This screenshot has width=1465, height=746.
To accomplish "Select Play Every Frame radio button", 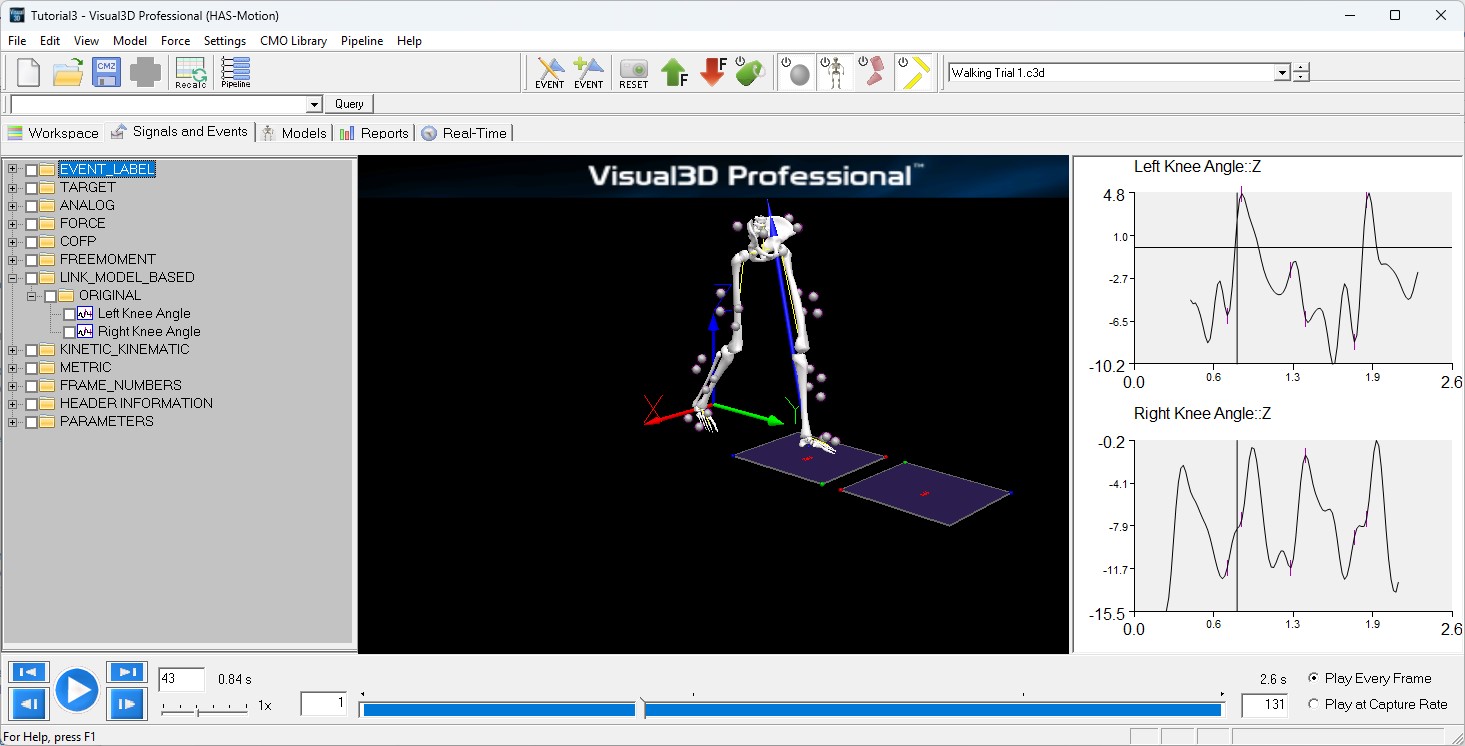I will (1314, 678).
